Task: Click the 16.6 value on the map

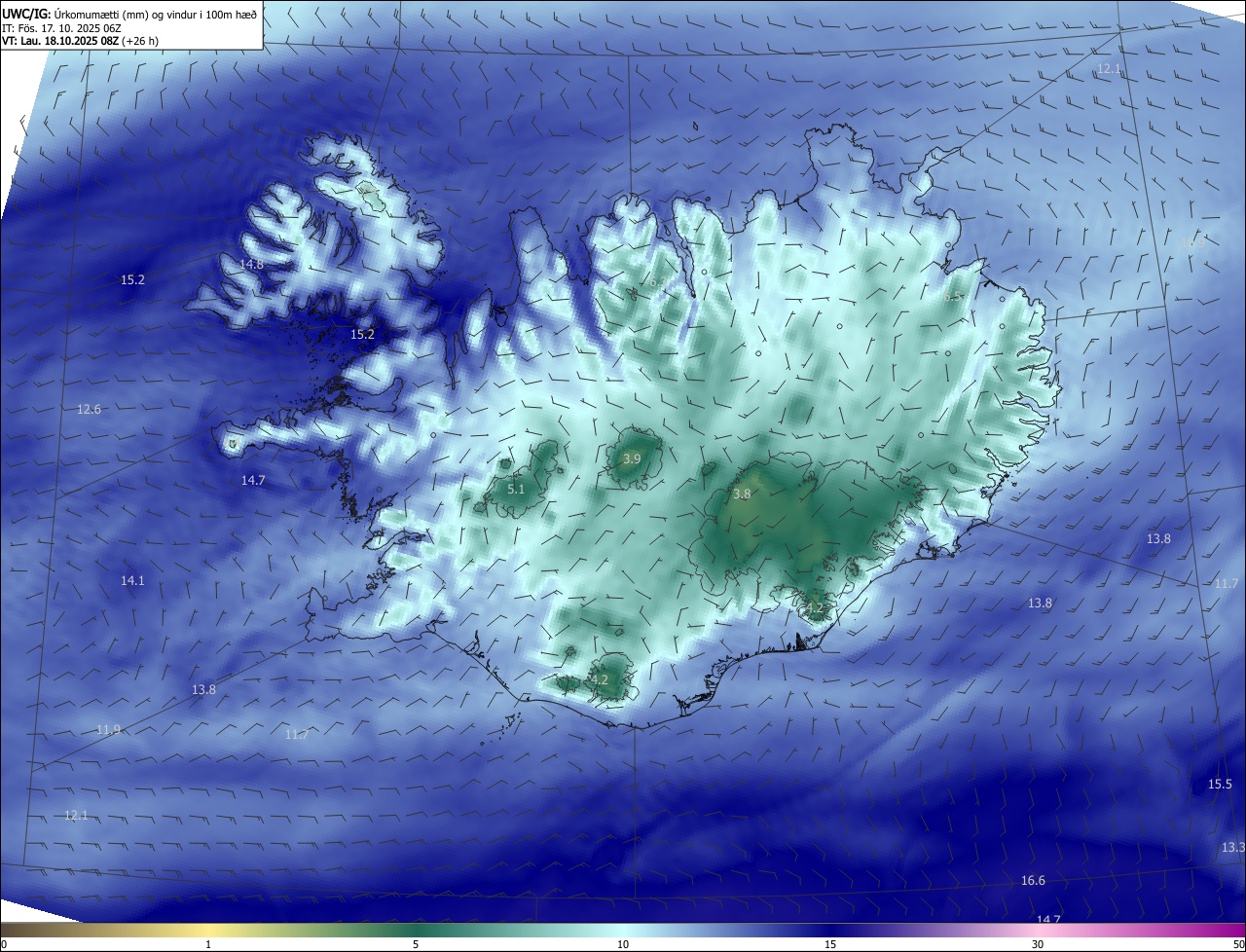Action: [x=1033, y=880]
